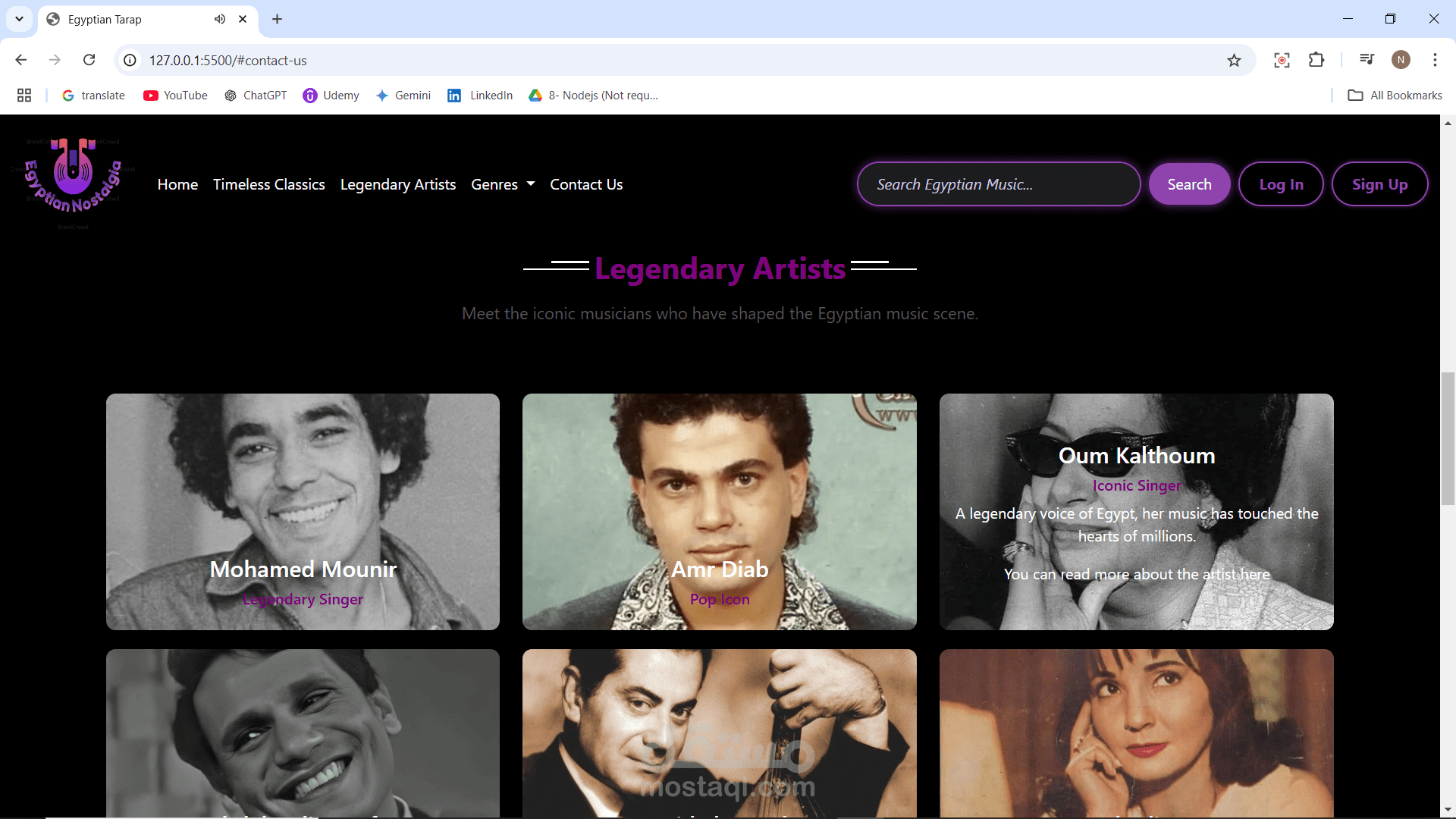Open the Chrome profile avatar N
The image size is (1456, 819).
pos(1401,60)
